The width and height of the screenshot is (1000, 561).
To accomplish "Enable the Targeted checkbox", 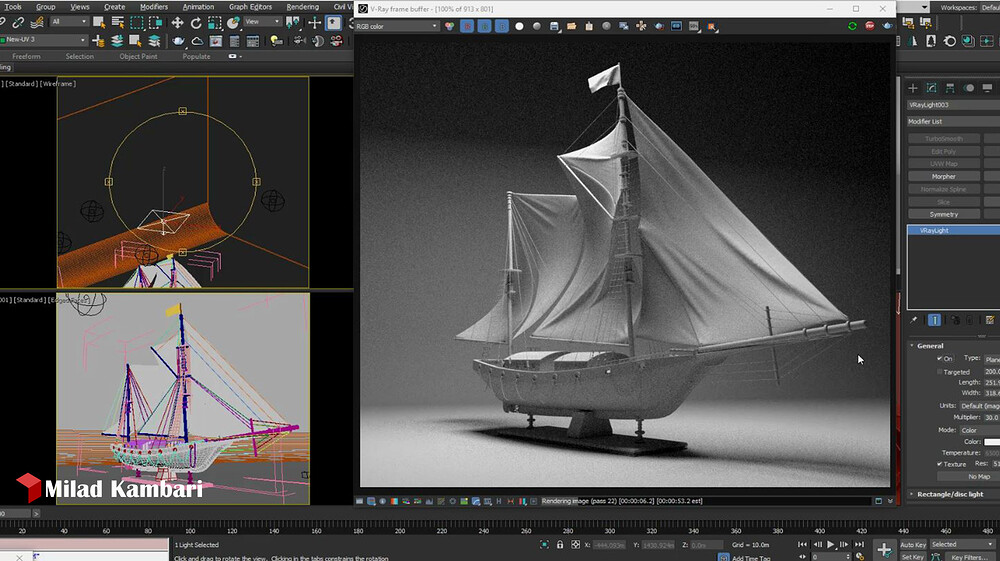I will tap(939, 371).
